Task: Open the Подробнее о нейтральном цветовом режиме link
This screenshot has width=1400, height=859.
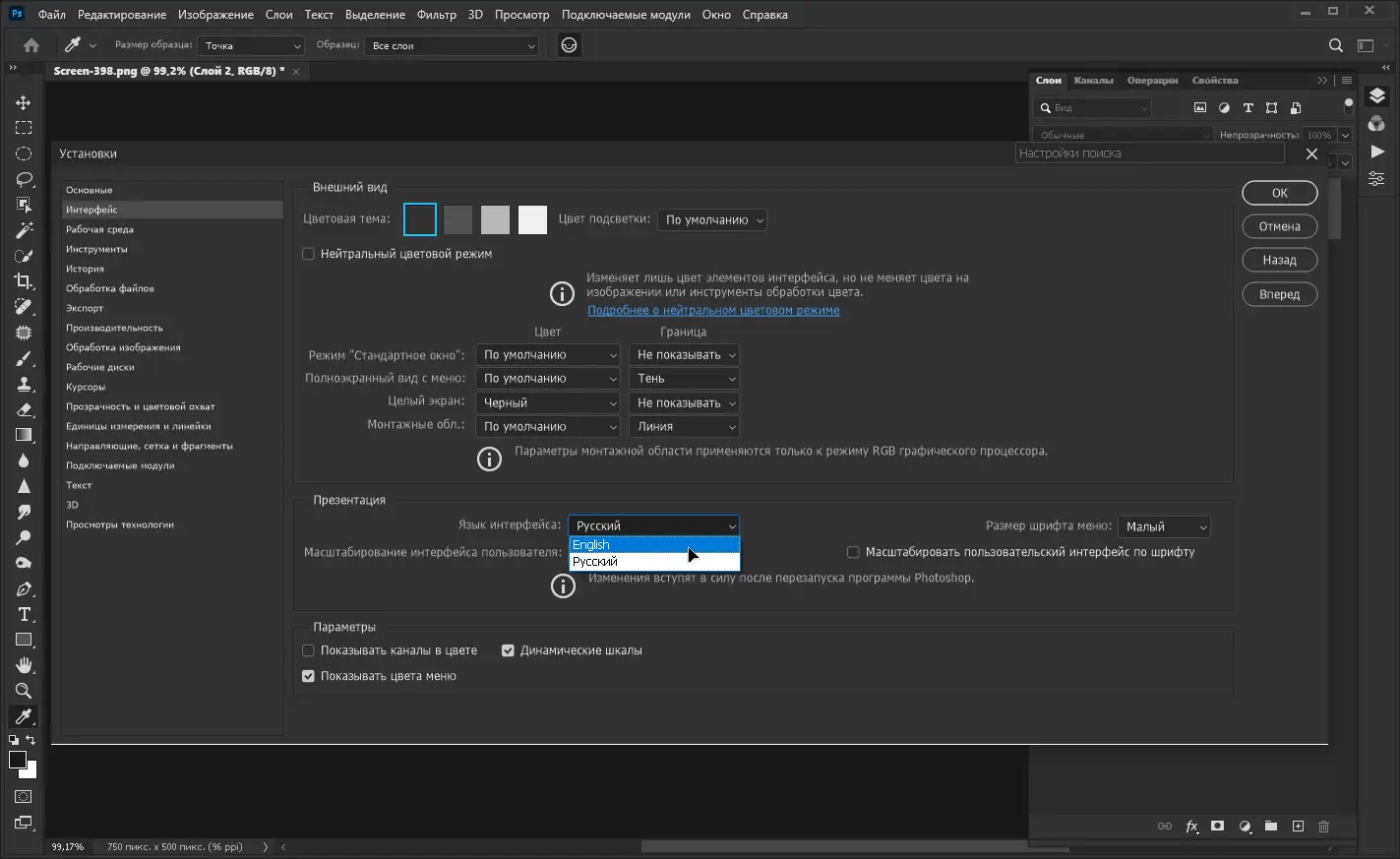Action: [x=713, y=310]
